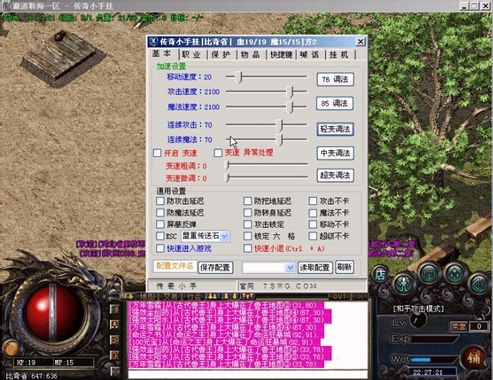493x380 pixels.
Task: Click the chat input box below chat log
Action: coord(248,374)
